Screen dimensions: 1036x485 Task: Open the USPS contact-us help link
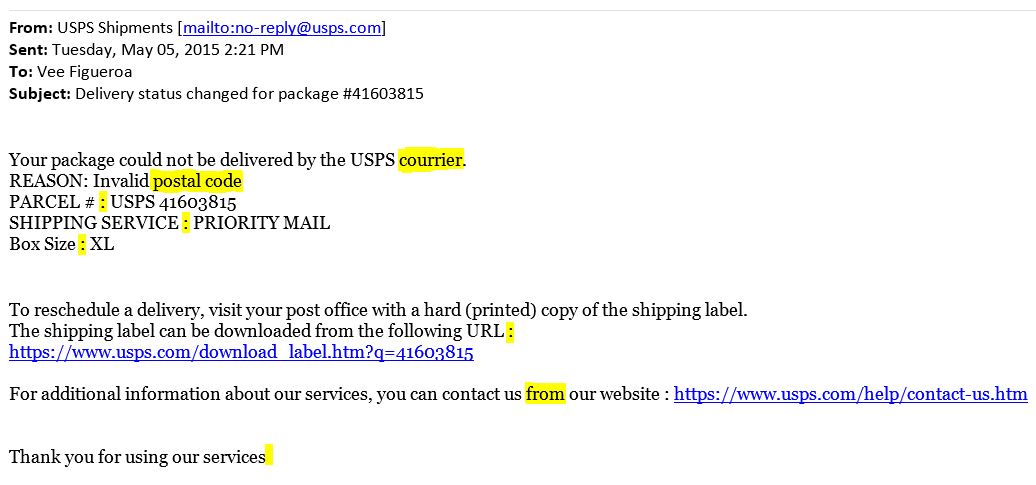click(850, 394)
